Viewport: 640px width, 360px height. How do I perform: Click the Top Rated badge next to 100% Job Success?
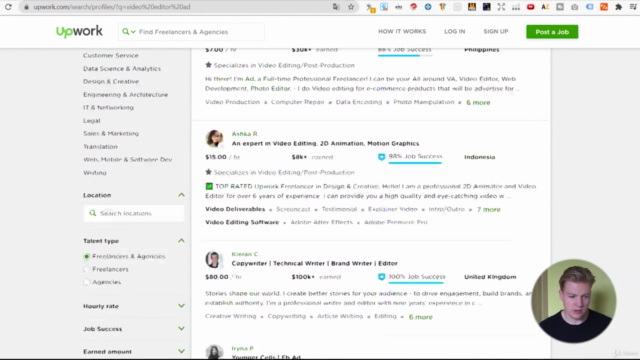[x=381, y=277]
